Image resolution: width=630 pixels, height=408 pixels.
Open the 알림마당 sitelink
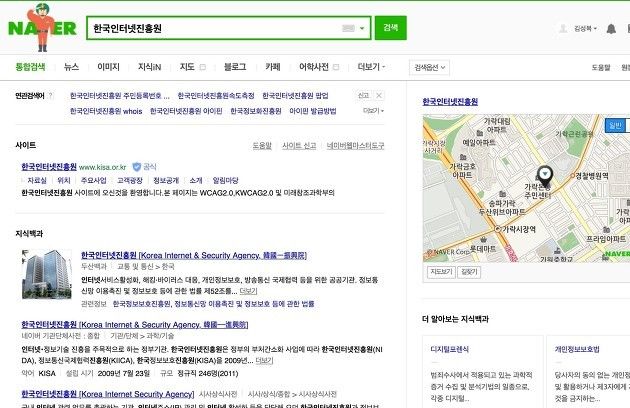[x=225, y=180]
